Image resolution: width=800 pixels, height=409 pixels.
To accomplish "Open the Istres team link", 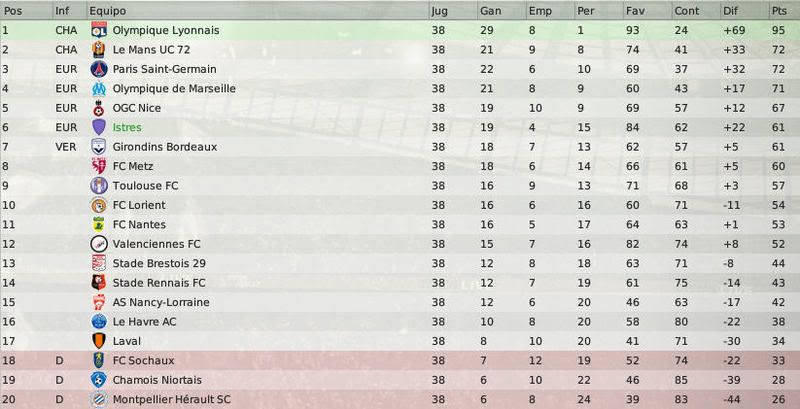I will pos(127,127).
